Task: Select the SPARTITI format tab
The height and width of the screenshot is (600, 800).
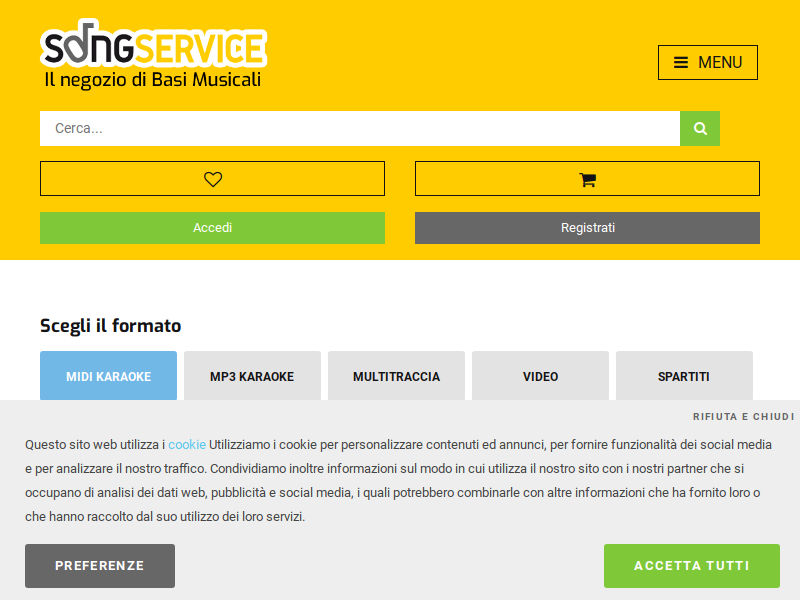Action: [684, 376]
